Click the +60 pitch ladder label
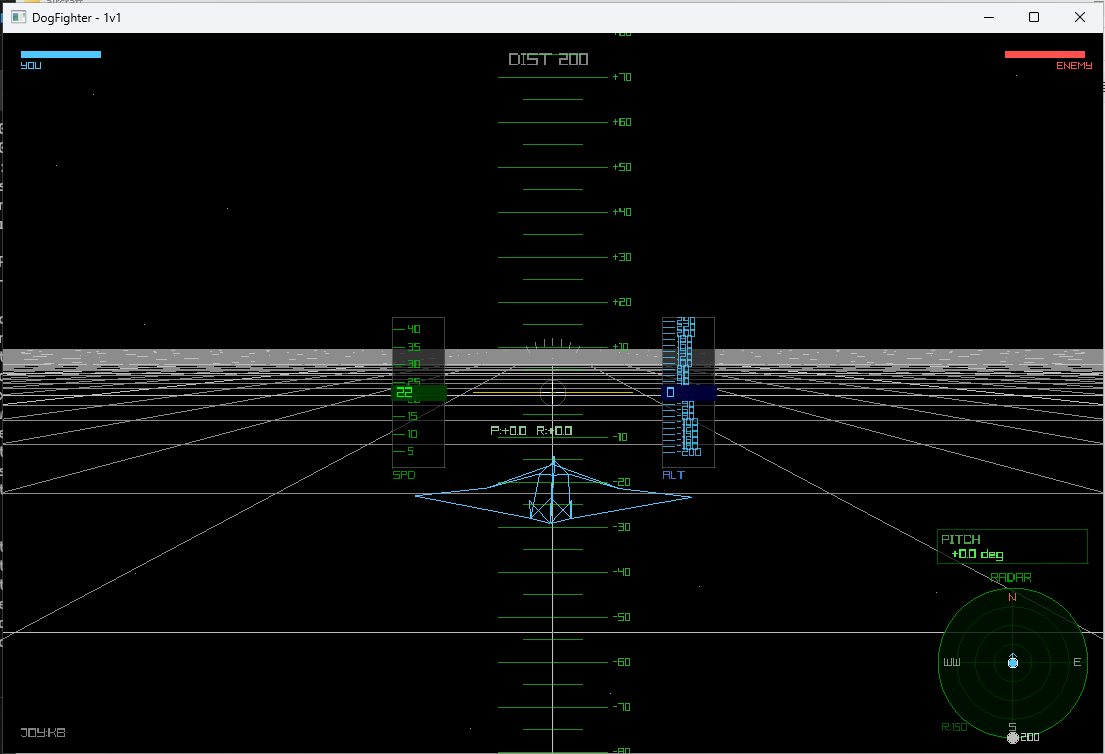Screen dimensions: 1105x754 (622, 122)
